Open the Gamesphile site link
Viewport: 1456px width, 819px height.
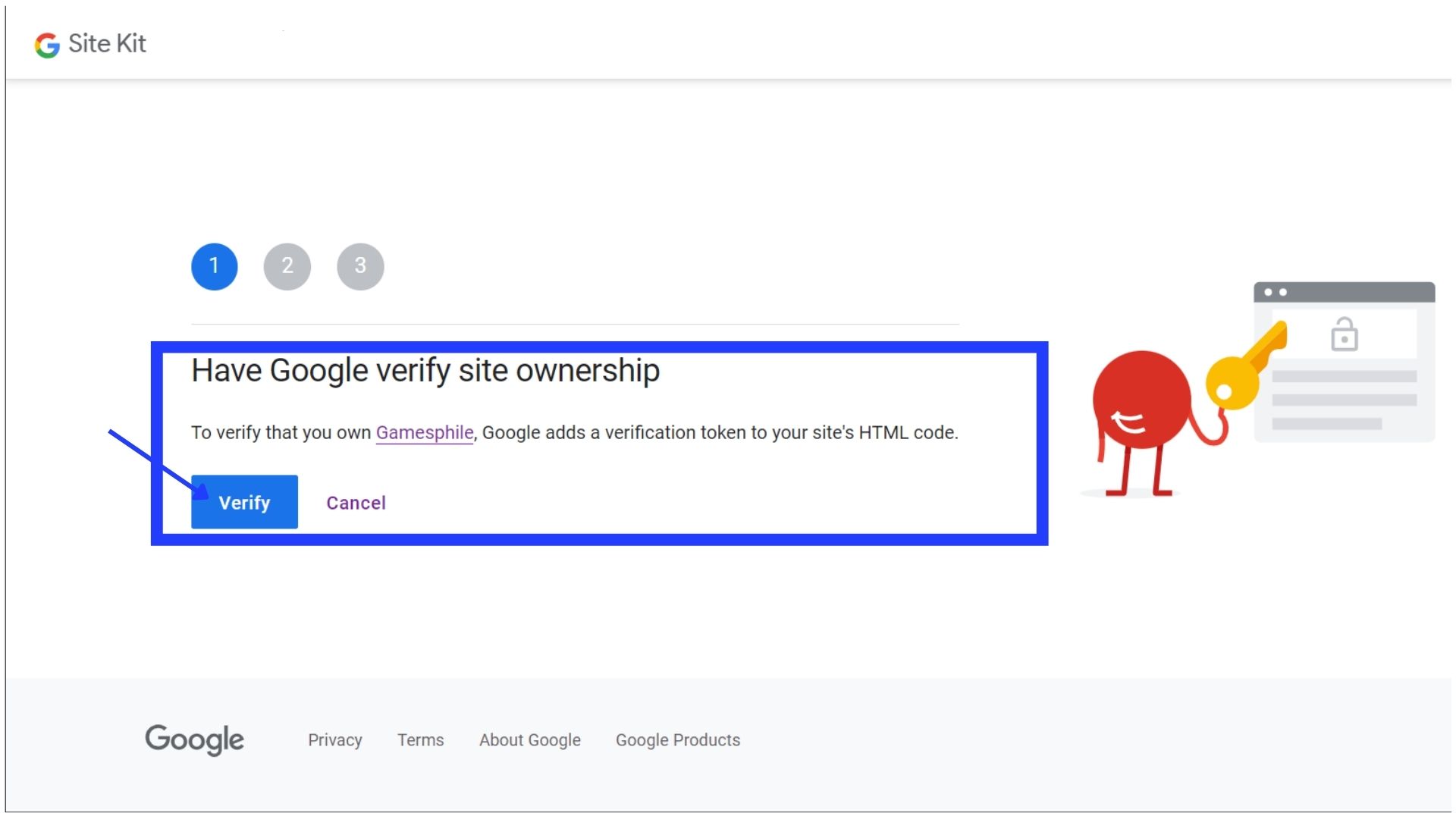tap(425, 432)
